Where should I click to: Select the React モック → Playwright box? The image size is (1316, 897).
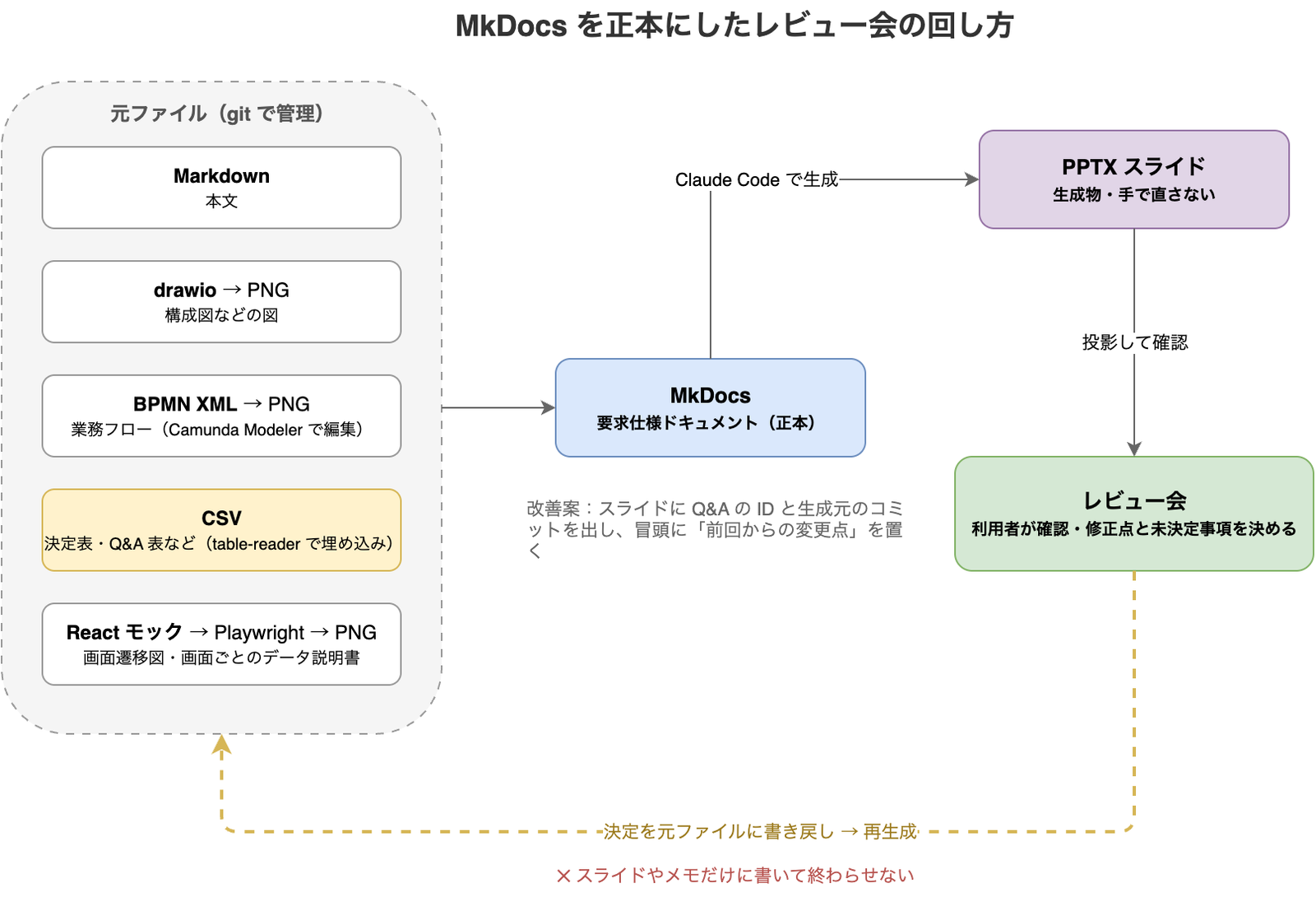click(x=221, y=644)
